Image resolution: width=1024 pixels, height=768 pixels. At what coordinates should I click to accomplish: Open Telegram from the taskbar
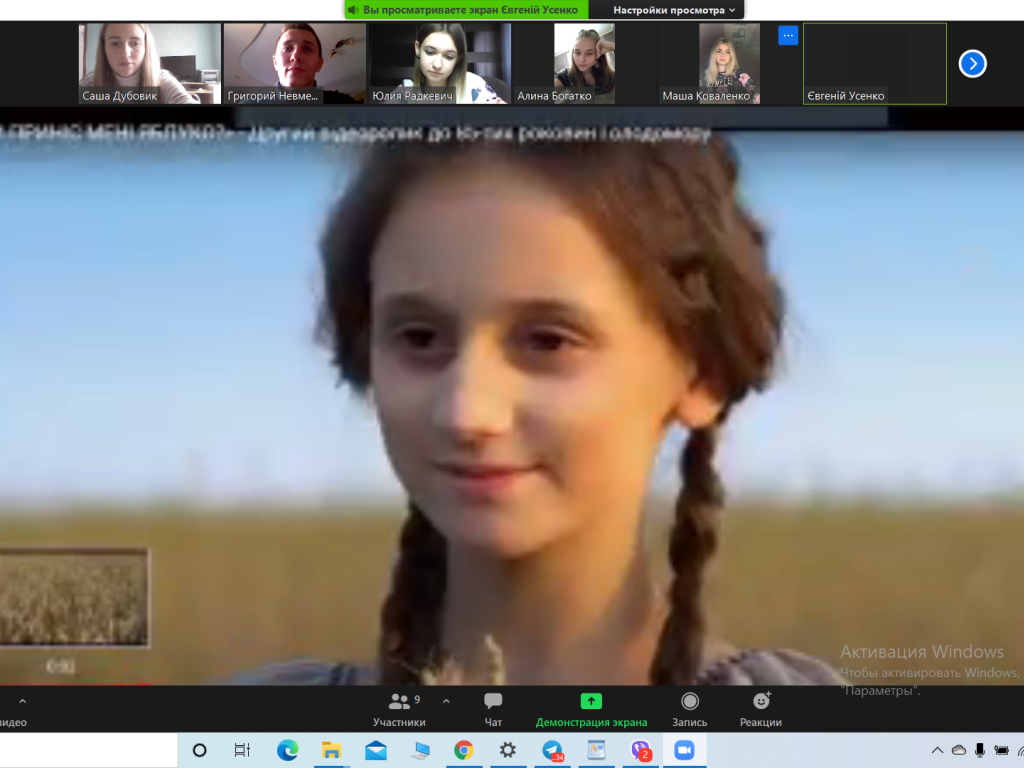click(x=552, y=750)
